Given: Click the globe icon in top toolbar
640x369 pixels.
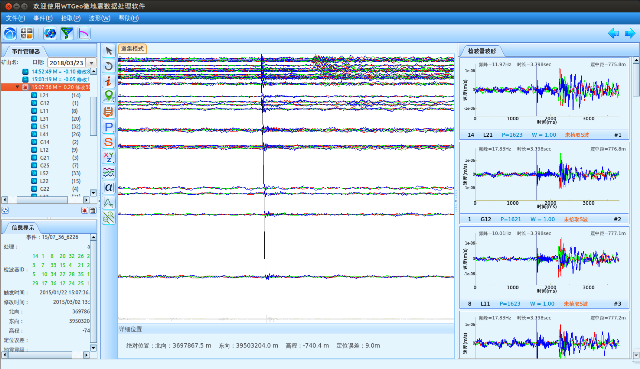Looking at the screenshot, I should point(50,33).
